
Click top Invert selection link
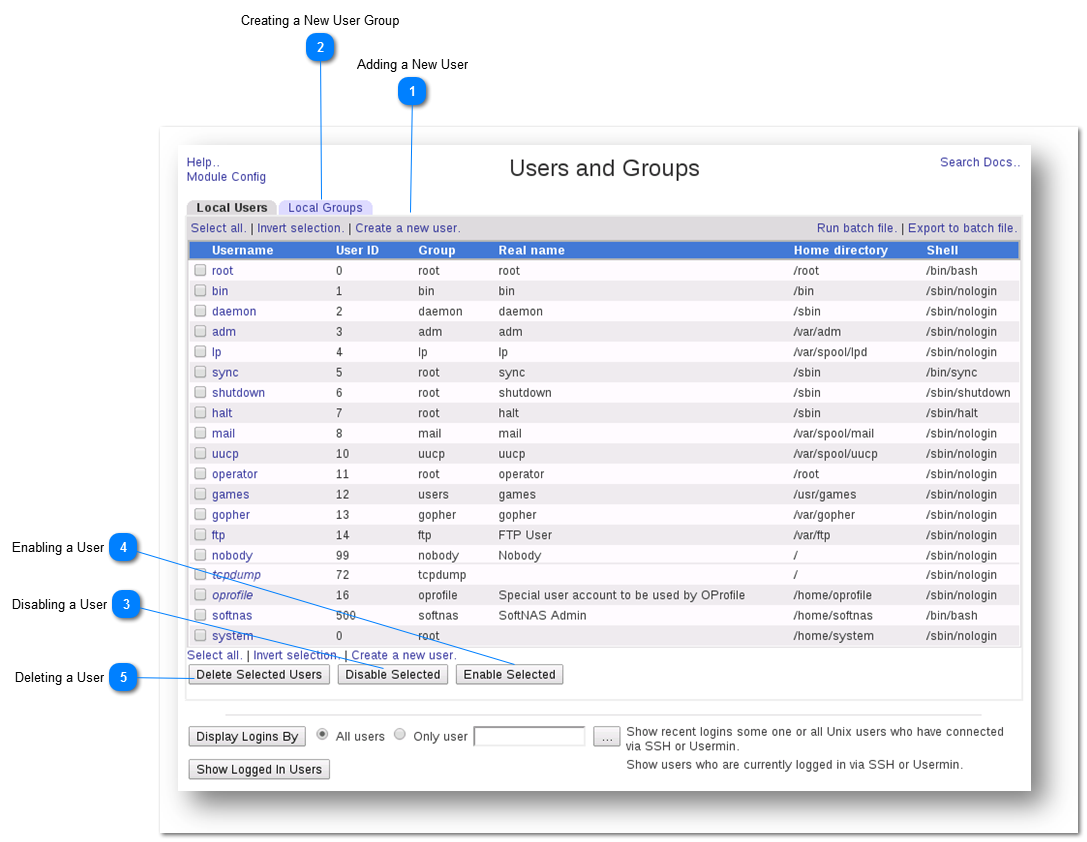click(x=301, y=228)
